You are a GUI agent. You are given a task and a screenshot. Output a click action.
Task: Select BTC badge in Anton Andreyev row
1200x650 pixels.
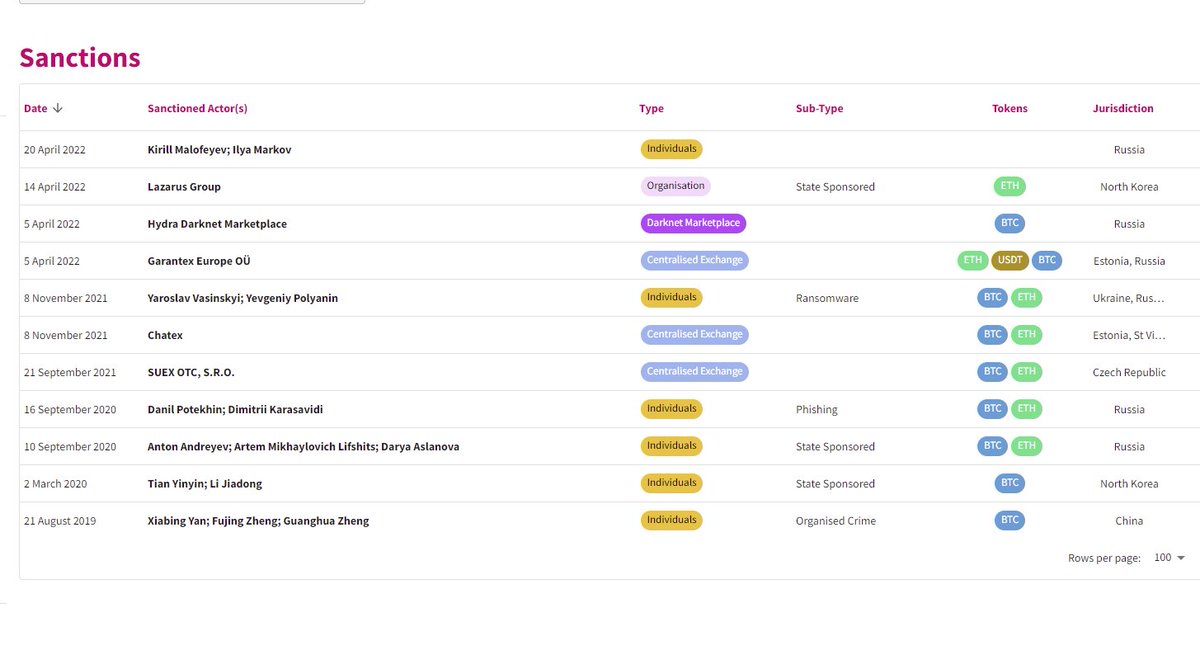pos(992,445)
